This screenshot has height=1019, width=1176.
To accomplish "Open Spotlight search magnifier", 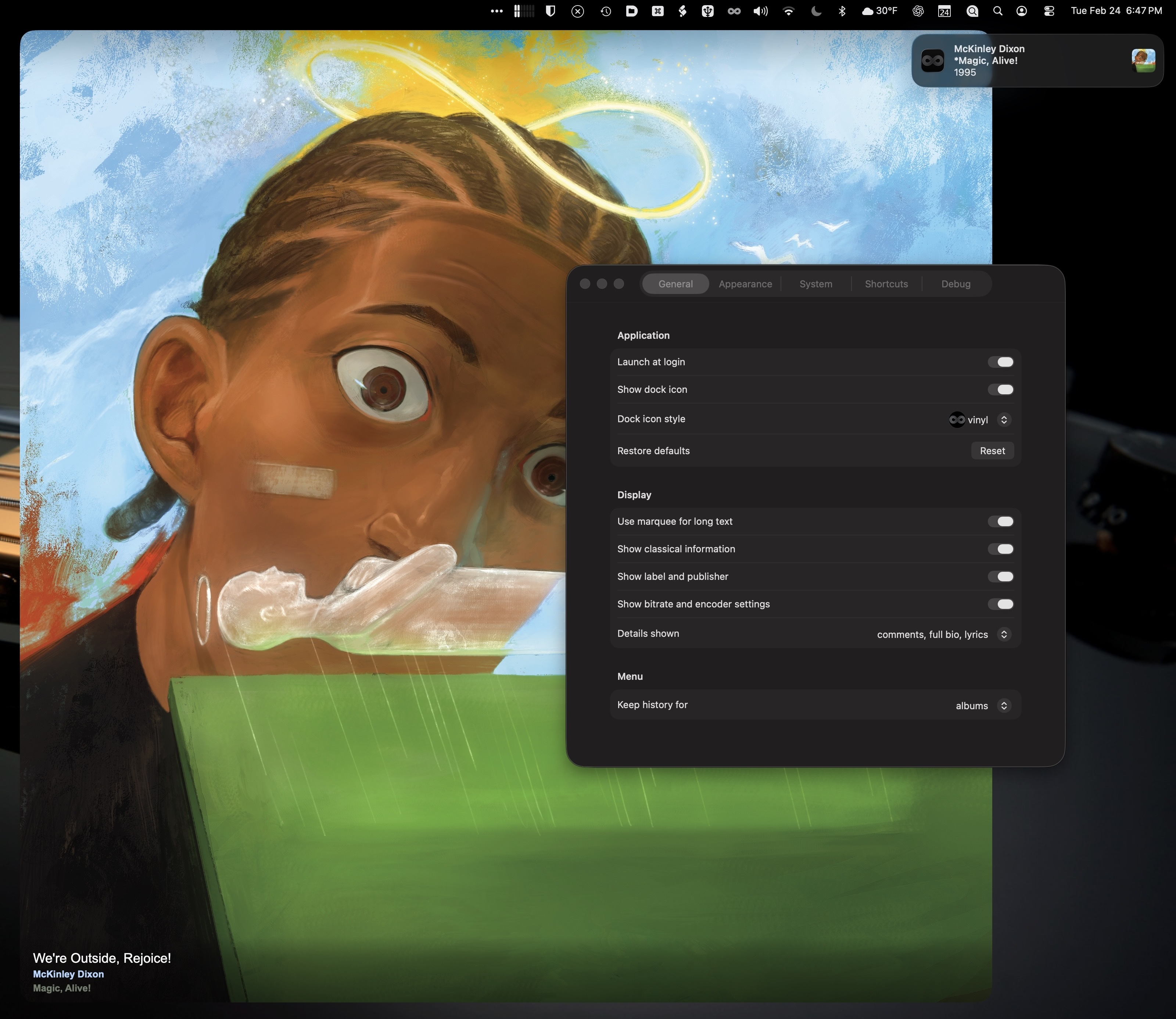I will pos(998,11).
